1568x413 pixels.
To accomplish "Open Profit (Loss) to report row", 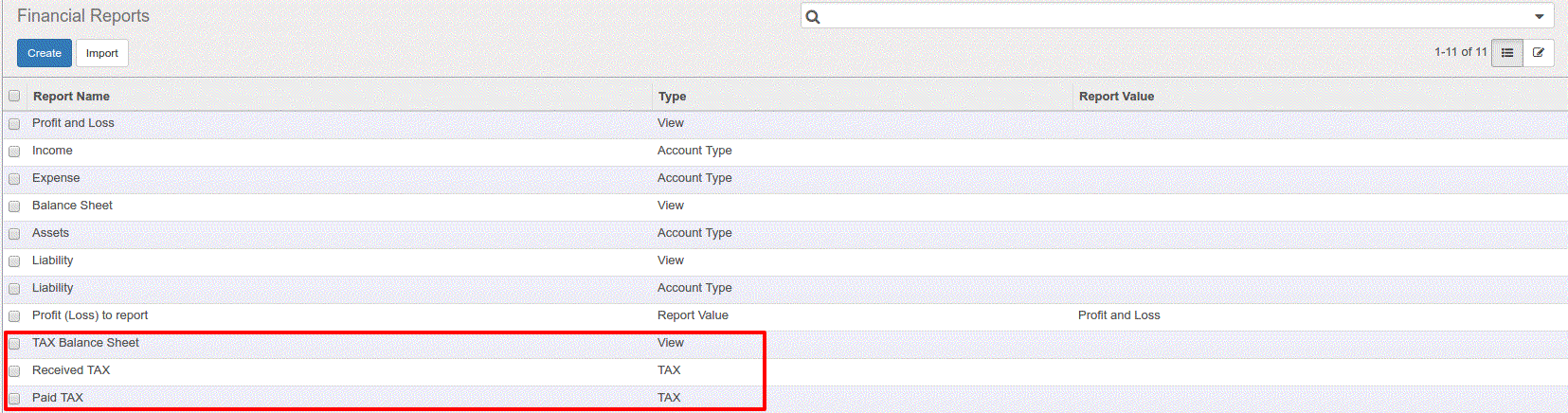I will 784,315.
